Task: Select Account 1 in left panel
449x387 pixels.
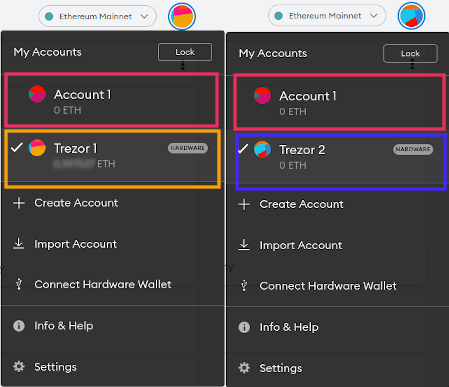Action: click(112, 100)
